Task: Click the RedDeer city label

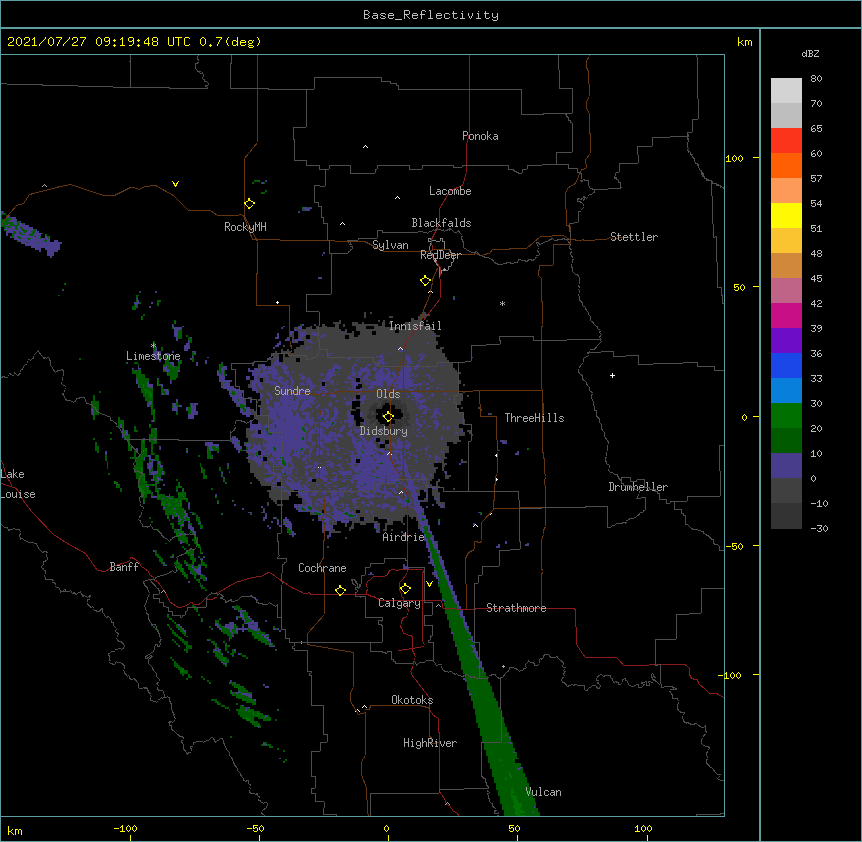Action: pos(440,255)
